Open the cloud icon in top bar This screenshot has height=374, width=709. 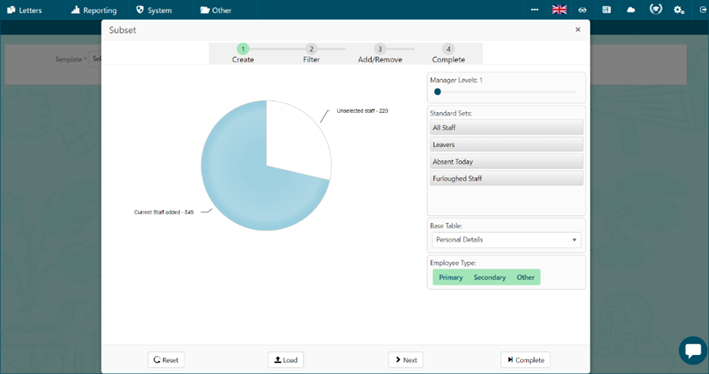[631, 10]
